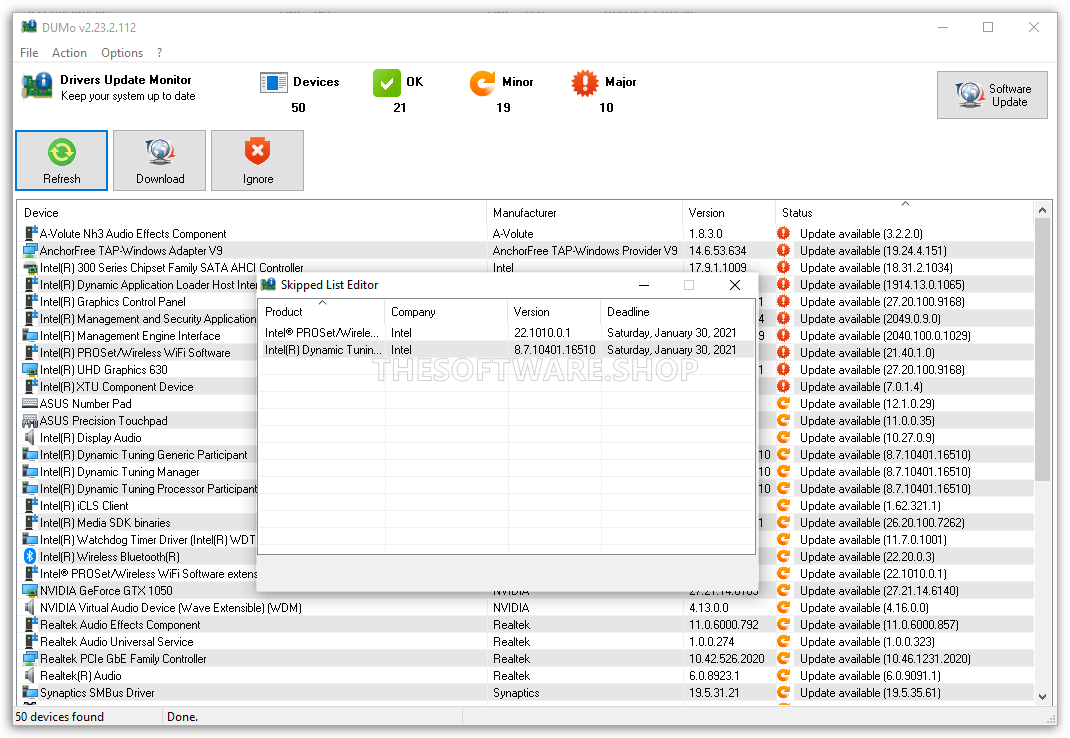Screen dimensions: 1070x738
Task: Click the ASUS Number Pad keyboard icon
Action: 30,403
